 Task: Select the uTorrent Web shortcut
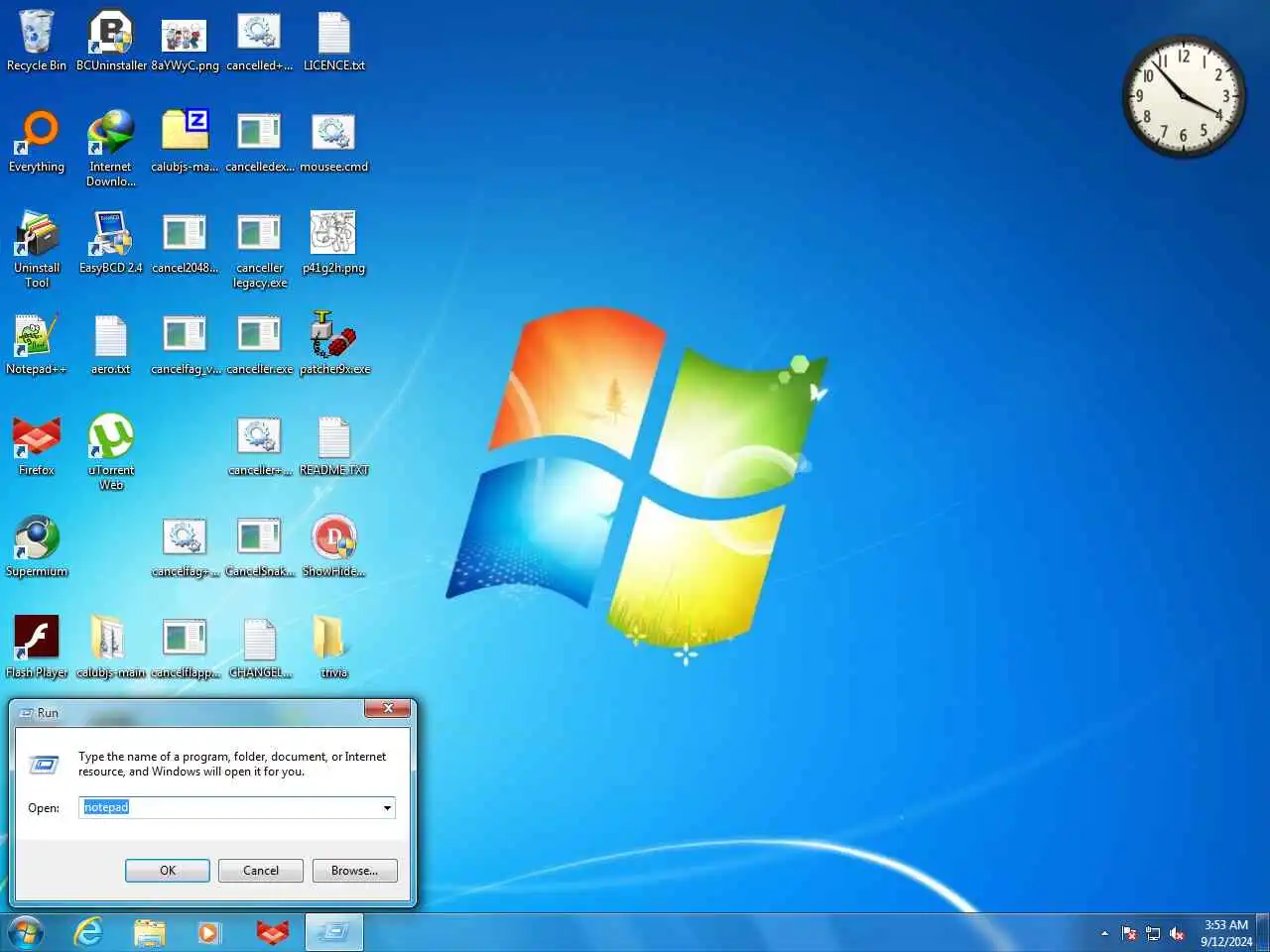click(111, 452)
